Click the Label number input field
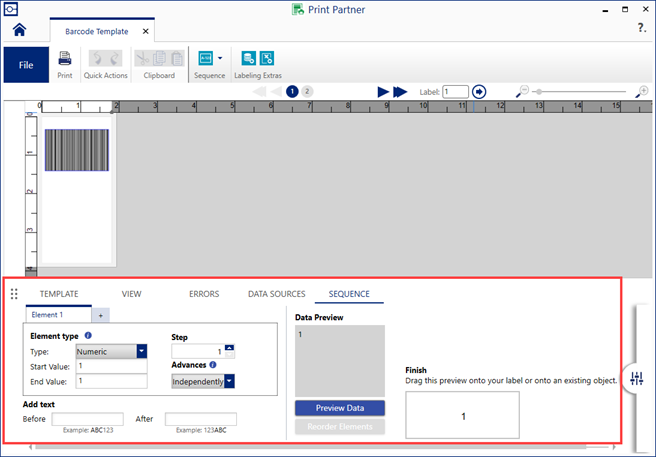Image resolution: width=656 pixels, height=457 pixels. click(455, 92)
